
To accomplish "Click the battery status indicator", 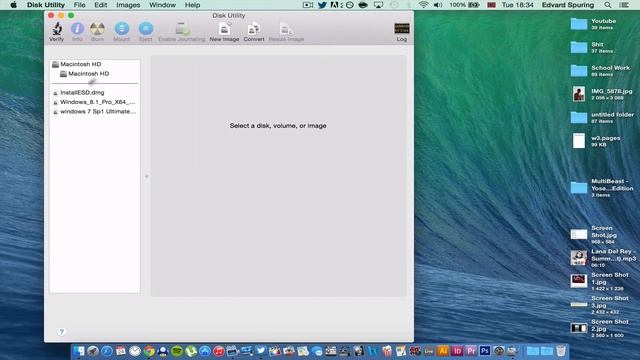I will pyautogui.click(x=464, y=5).
